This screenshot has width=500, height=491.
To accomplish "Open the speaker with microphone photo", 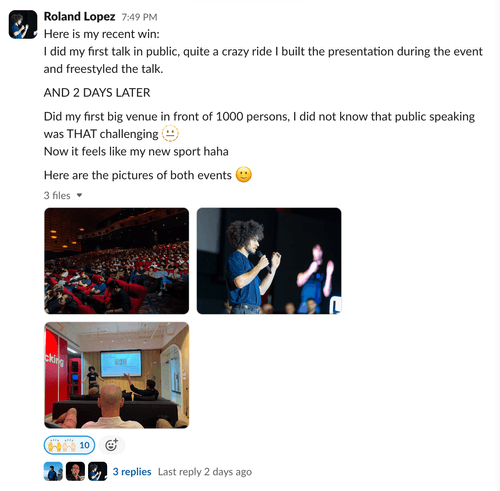I will (x=269, y=261).
